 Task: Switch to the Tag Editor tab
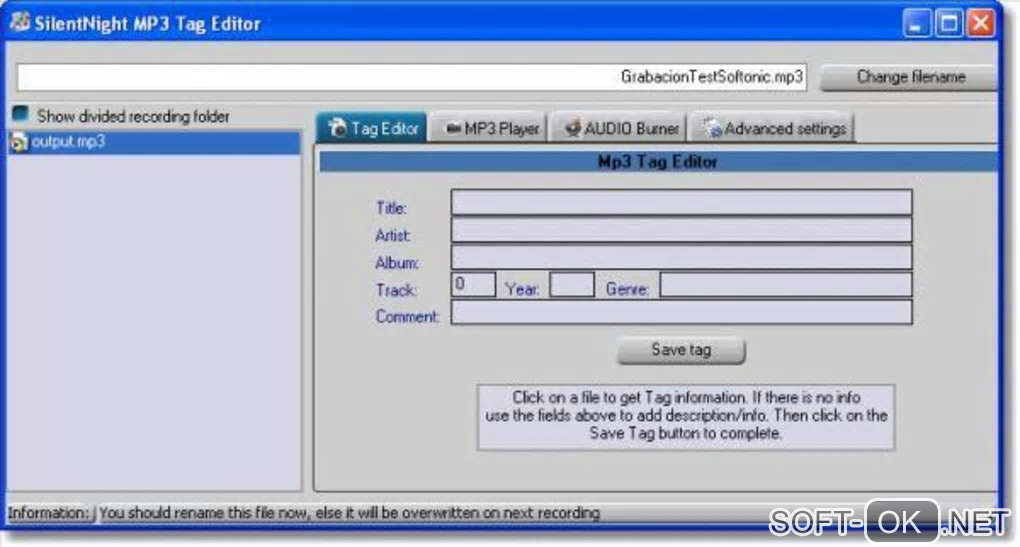pyautogui.click(x=372, y=127)
